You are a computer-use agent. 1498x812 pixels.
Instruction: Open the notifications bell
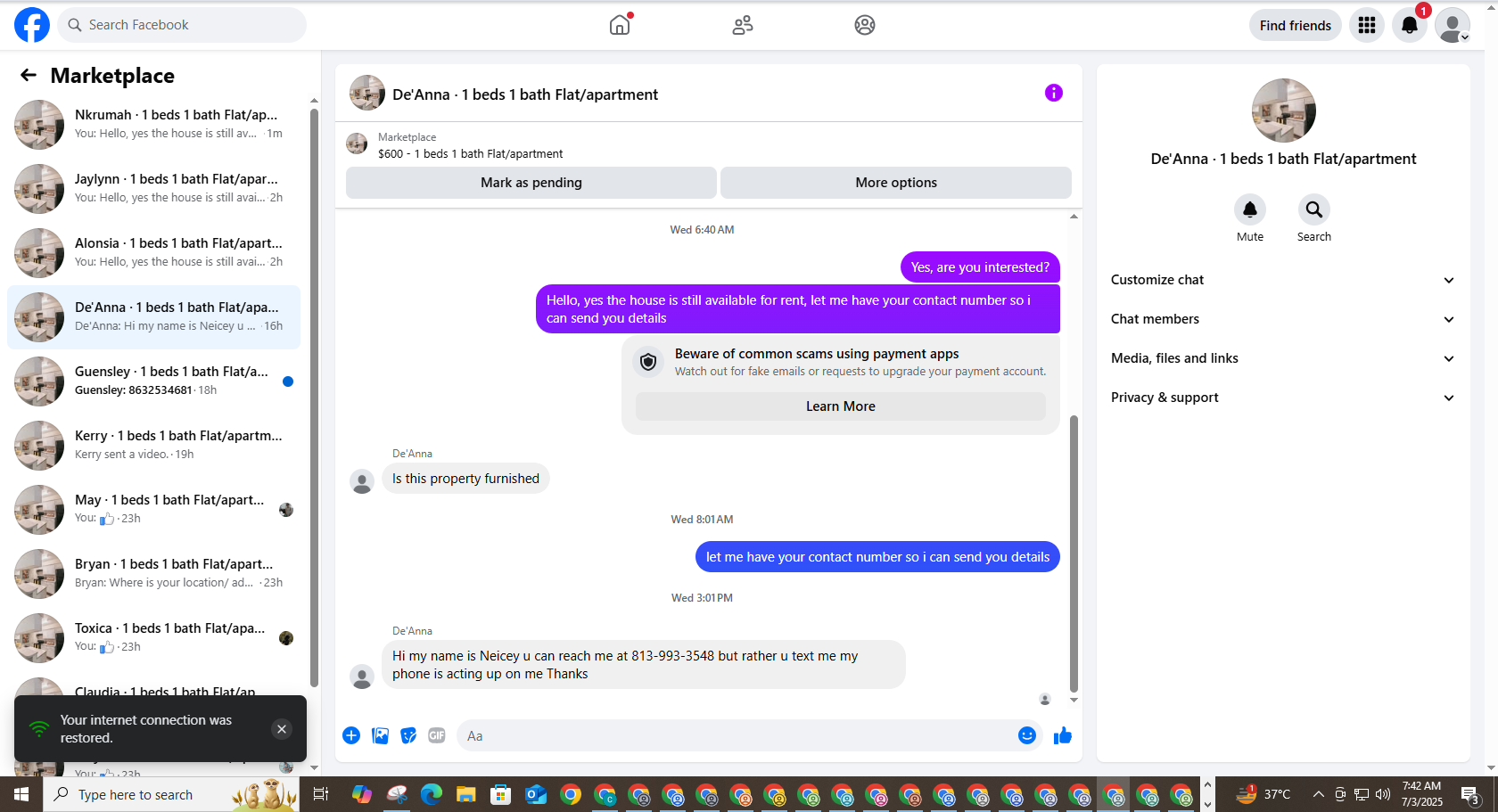pyautogui.click(x=1410, y=25)
